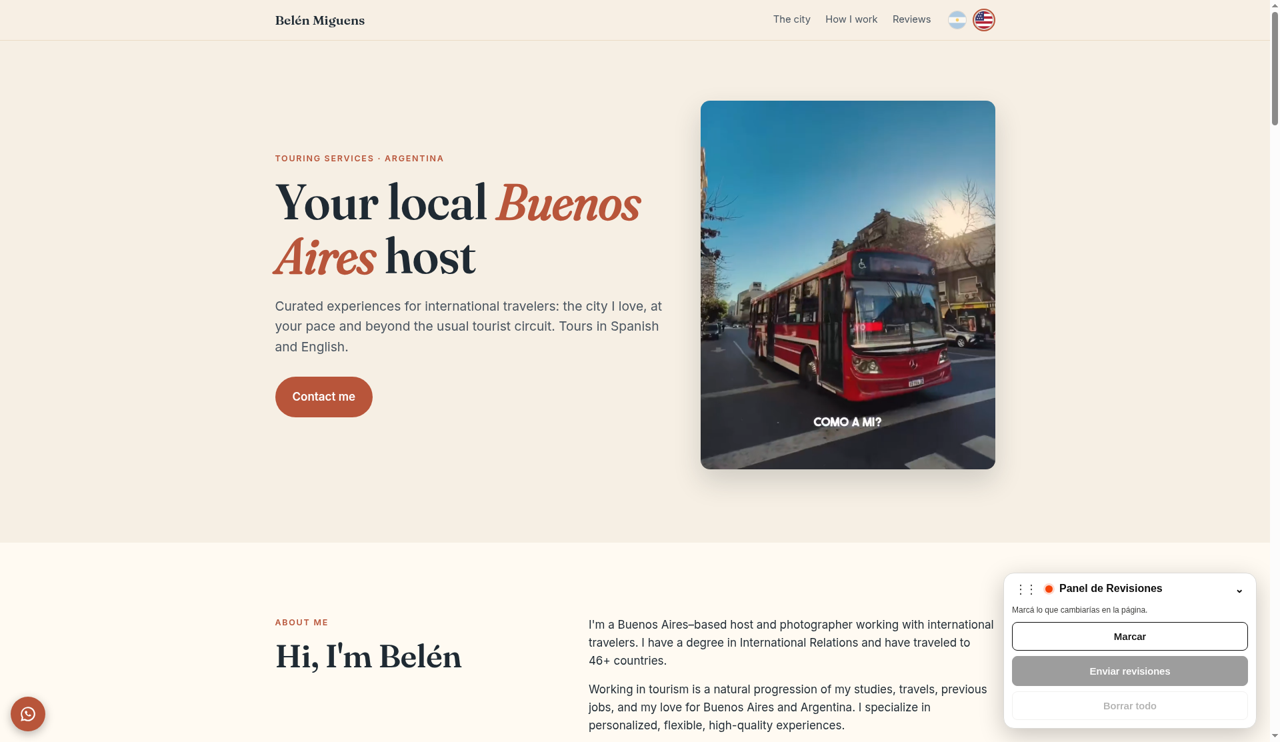Collapse the Panel de Revisiones chevron
This screenshot has width=1280, height=742.
point(1239,590)
